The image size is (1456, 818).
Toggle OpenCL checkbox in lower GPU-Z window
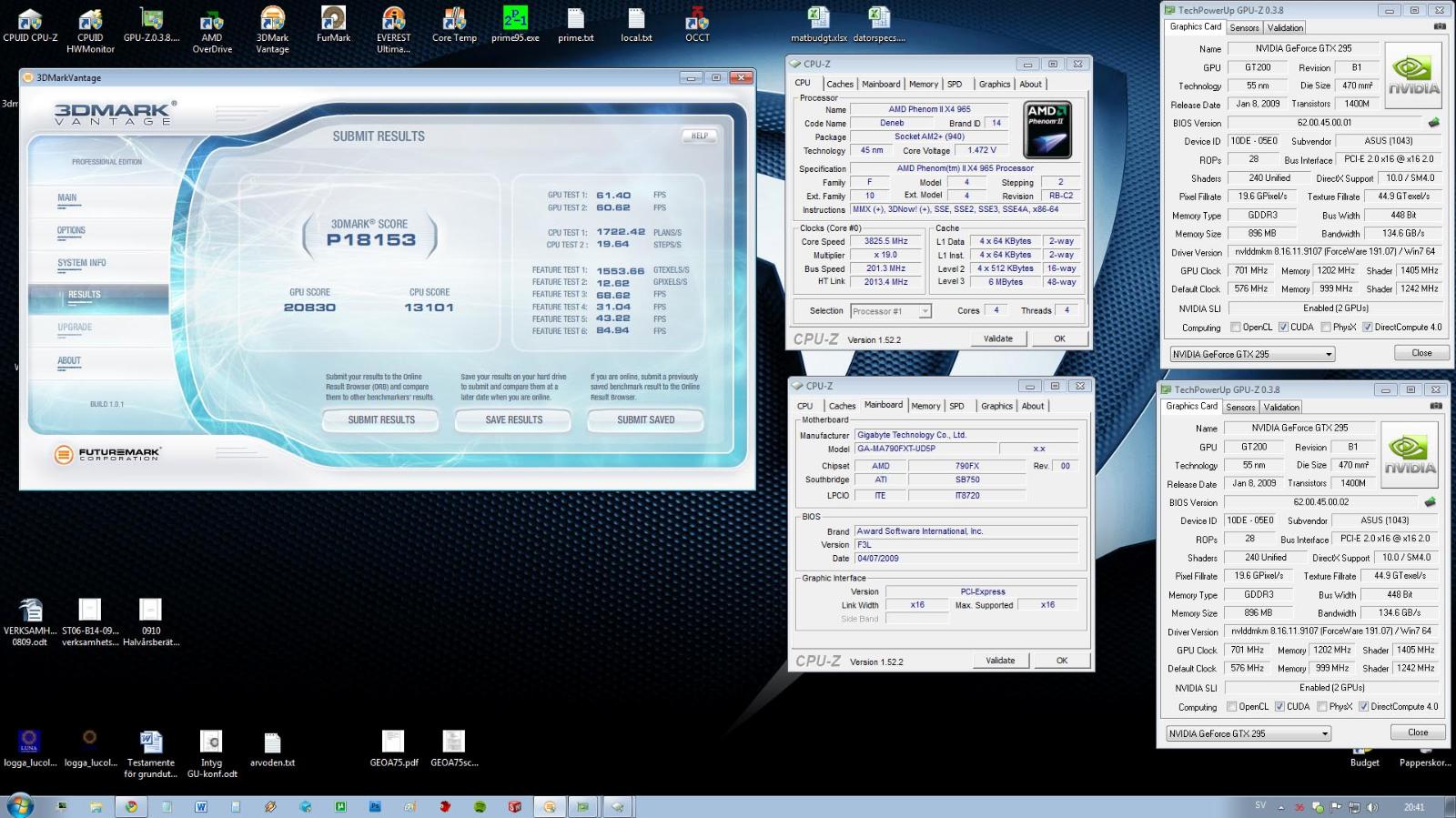1232,707
